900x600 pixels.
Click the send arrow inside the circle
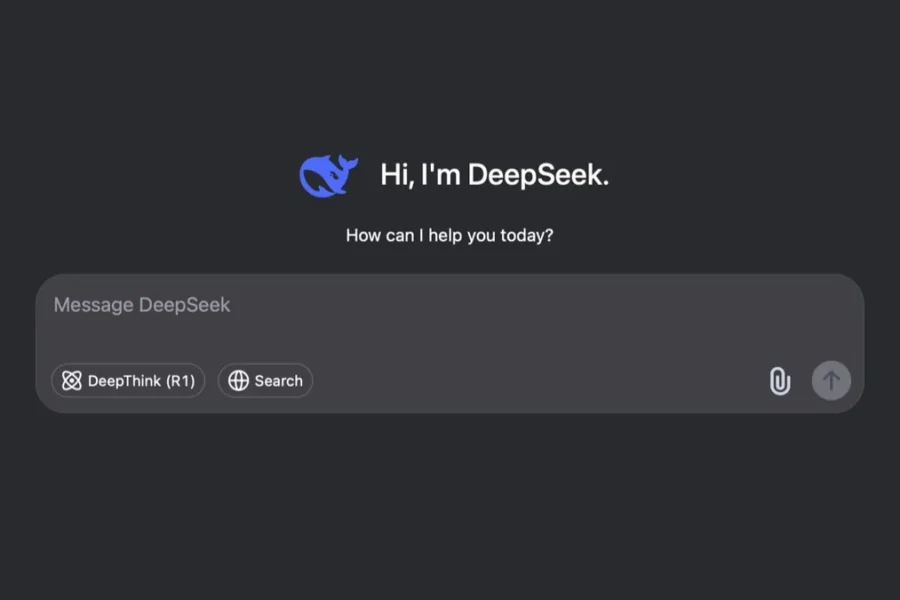tap(831, 381)
